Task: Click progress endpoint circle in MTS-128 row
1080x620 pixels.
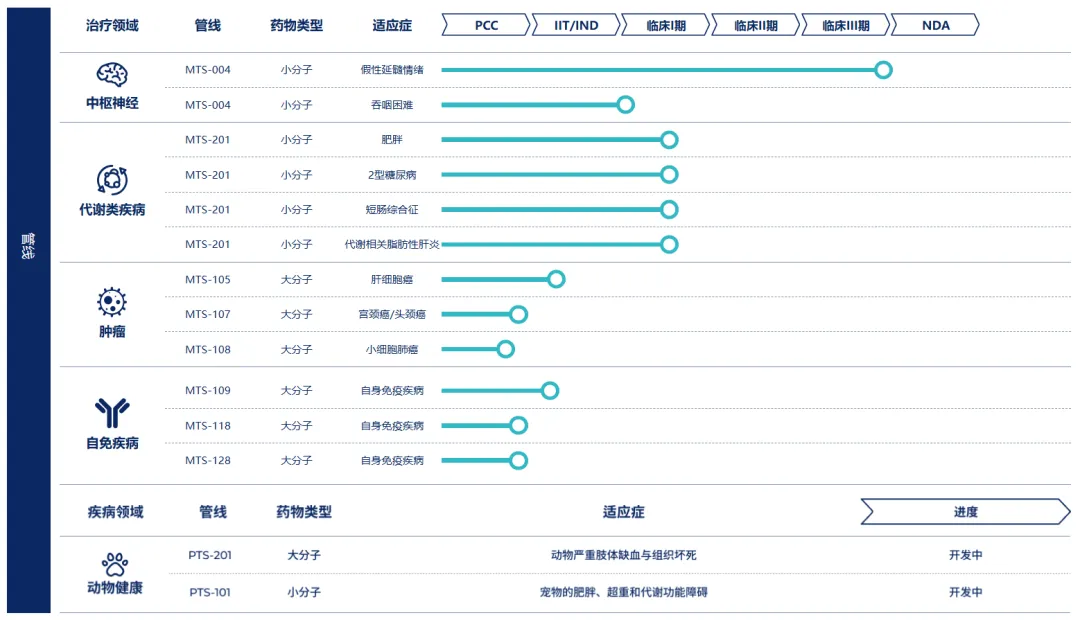Action: coord(519,460)
